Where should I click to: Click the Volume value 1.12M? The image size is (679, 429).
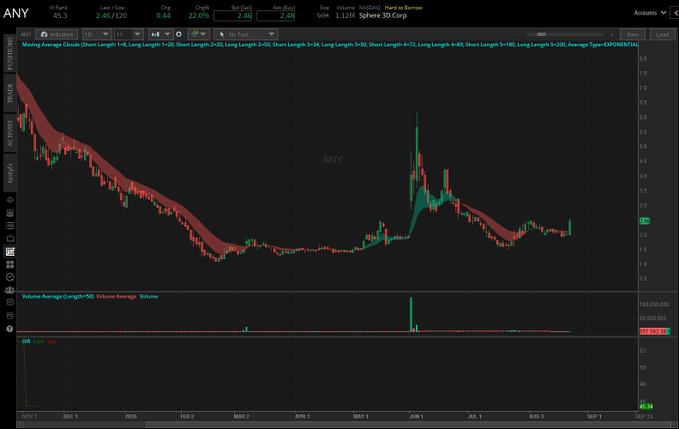[345, 16]
